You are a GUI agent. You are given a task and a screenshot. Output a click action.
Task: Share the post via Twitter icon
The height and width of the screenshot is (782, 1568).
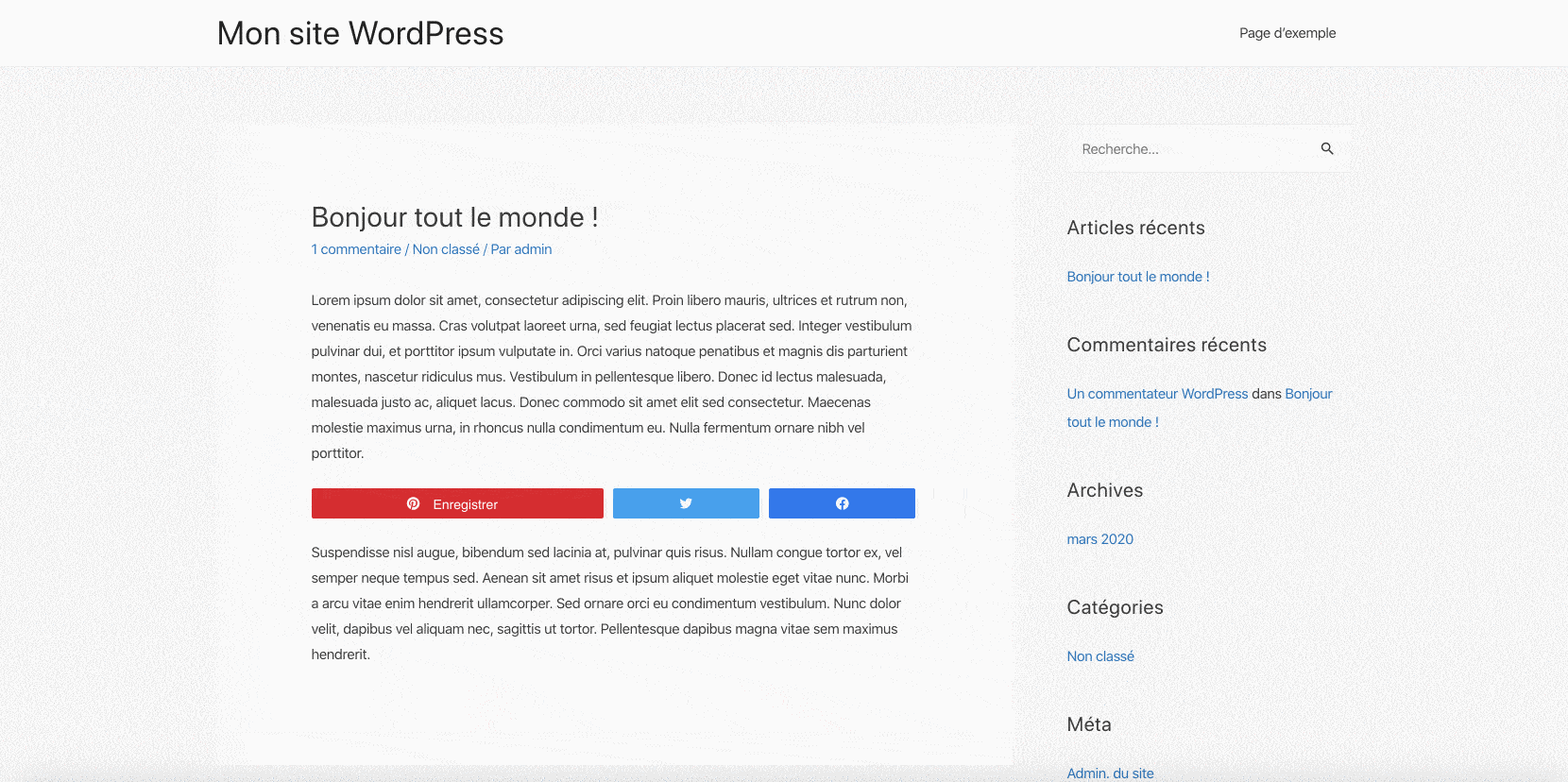coord(686,503)
